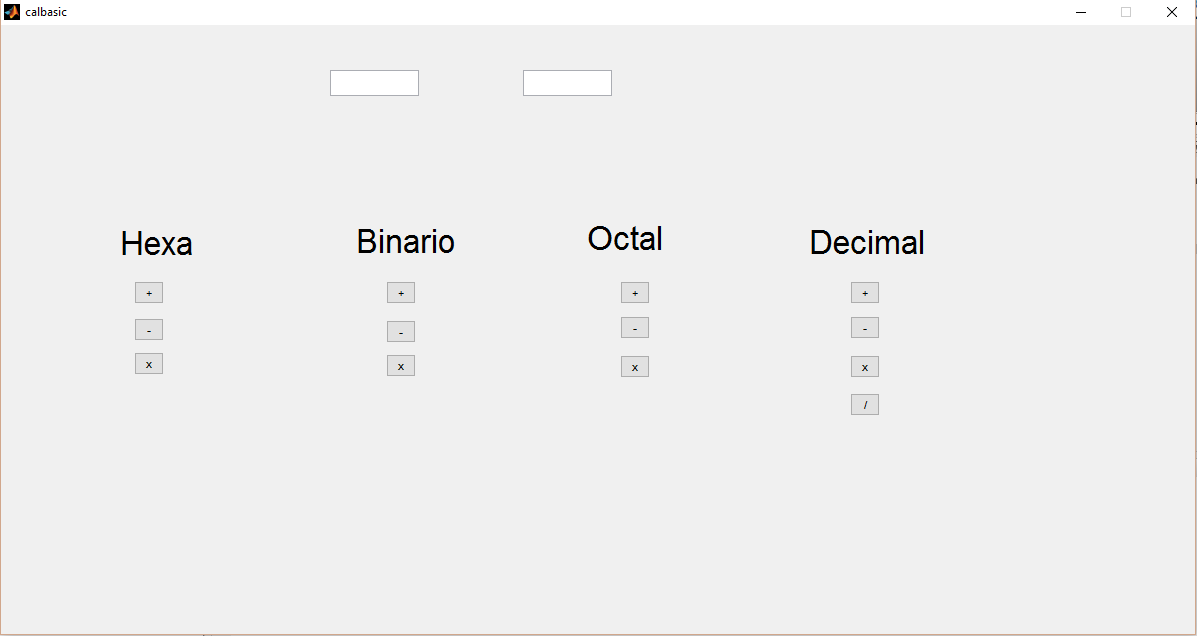
Task: Click the Binario heading label
Action: pos(405,241)
